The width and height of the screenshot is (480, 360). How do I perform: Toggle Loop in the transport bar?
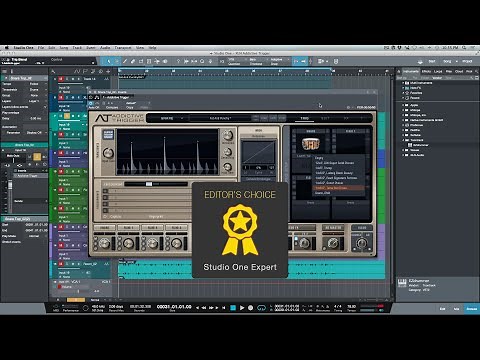point(261,308)
